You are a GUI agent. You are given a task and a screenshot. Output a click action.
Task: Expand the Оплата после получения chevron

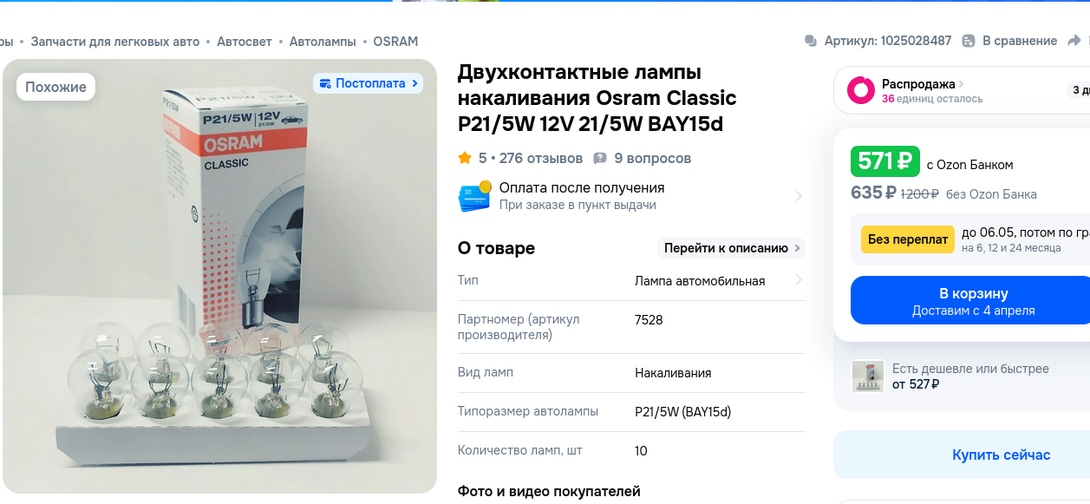[x=798, y=196]
